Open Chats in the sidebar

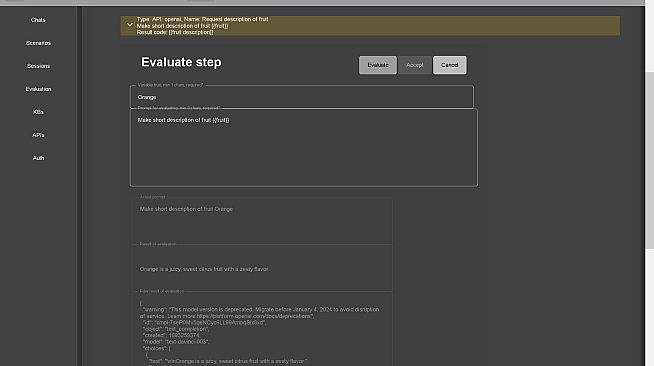(38, 20)
